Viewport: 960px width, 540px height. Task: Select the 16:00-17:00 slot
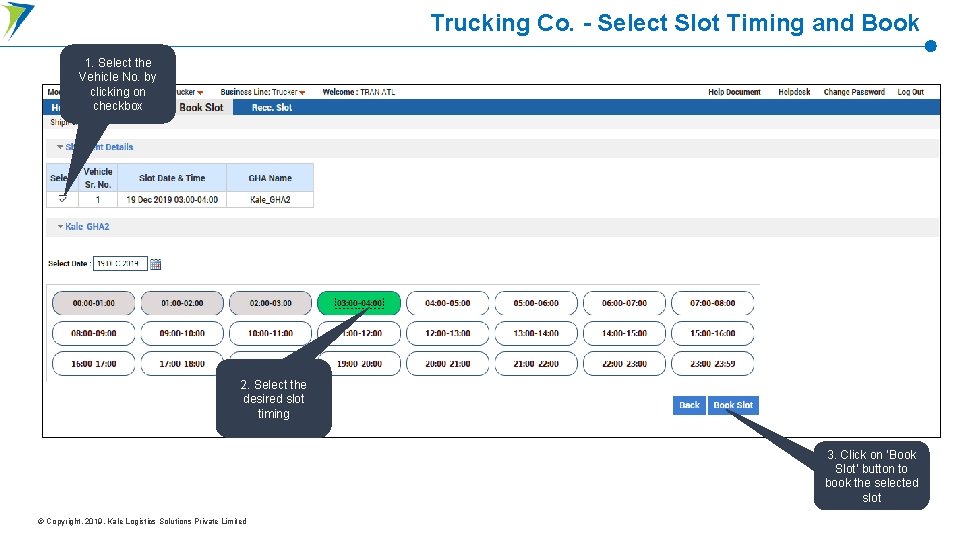pyautogui.click(x=94, y=364)
